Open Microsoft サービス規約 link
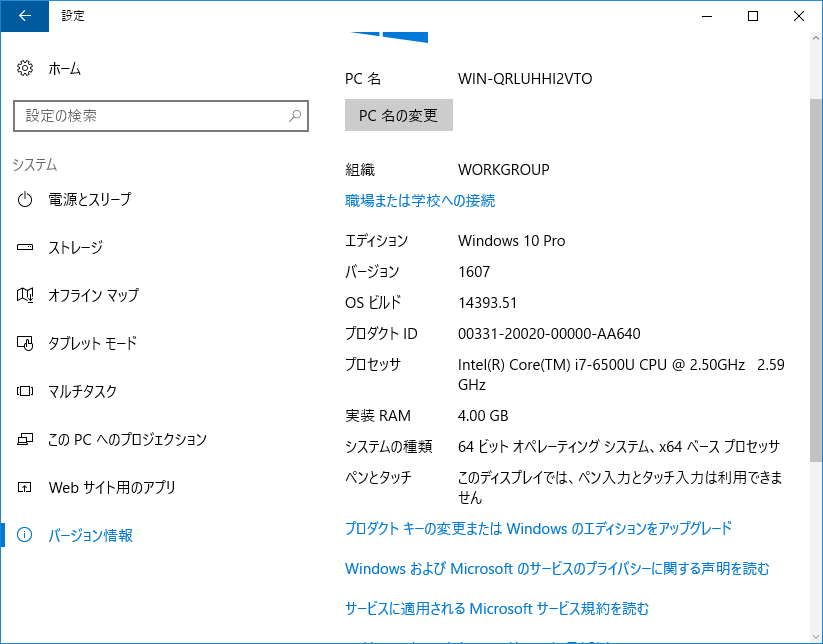Screen dimensions: 823x644 (497, 608)
